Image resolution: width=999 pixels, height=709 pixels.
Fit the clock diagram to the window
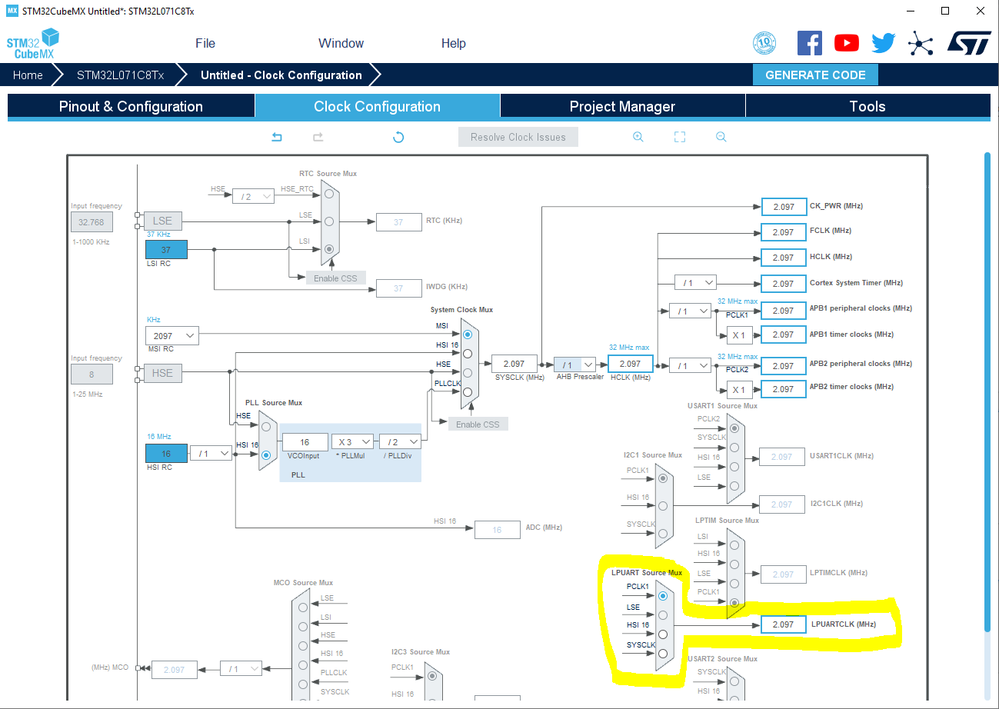680,137
